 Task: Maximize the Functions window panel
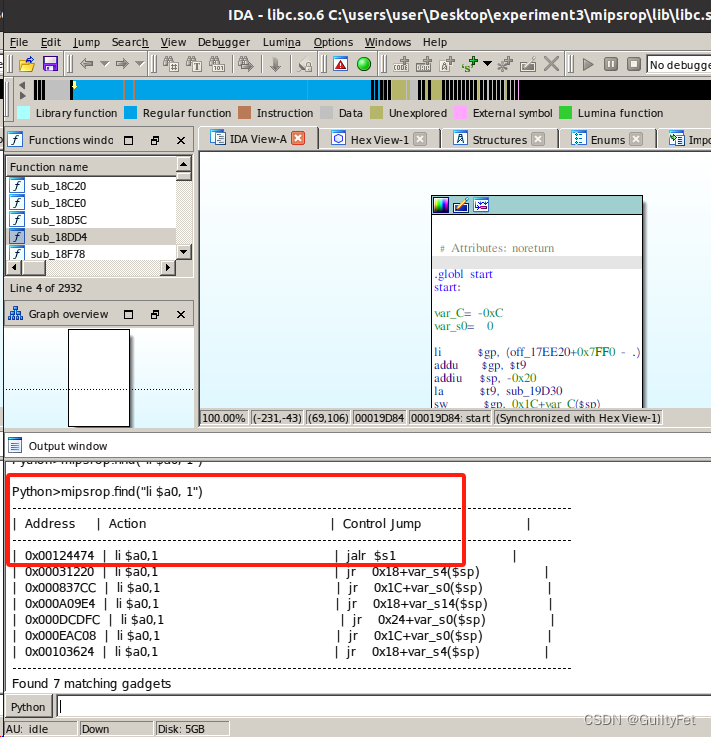pyautogui.click(x=128, y=141)
